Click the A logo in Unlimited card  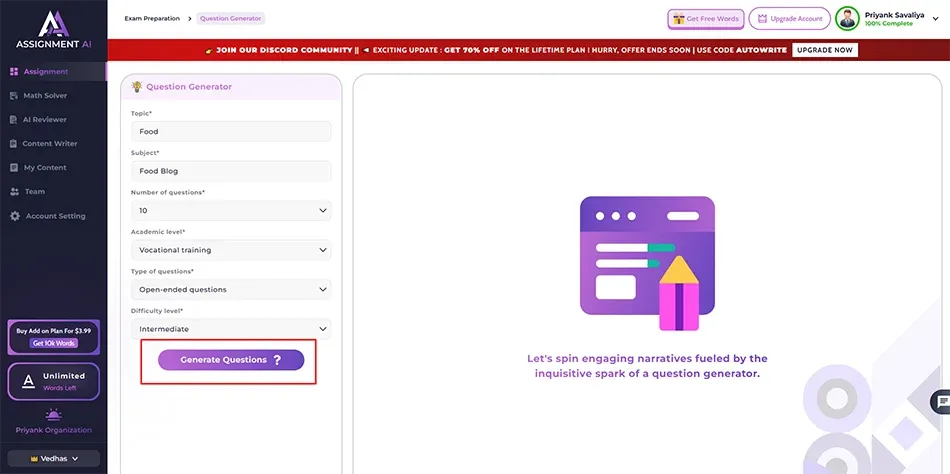[28, 381]
